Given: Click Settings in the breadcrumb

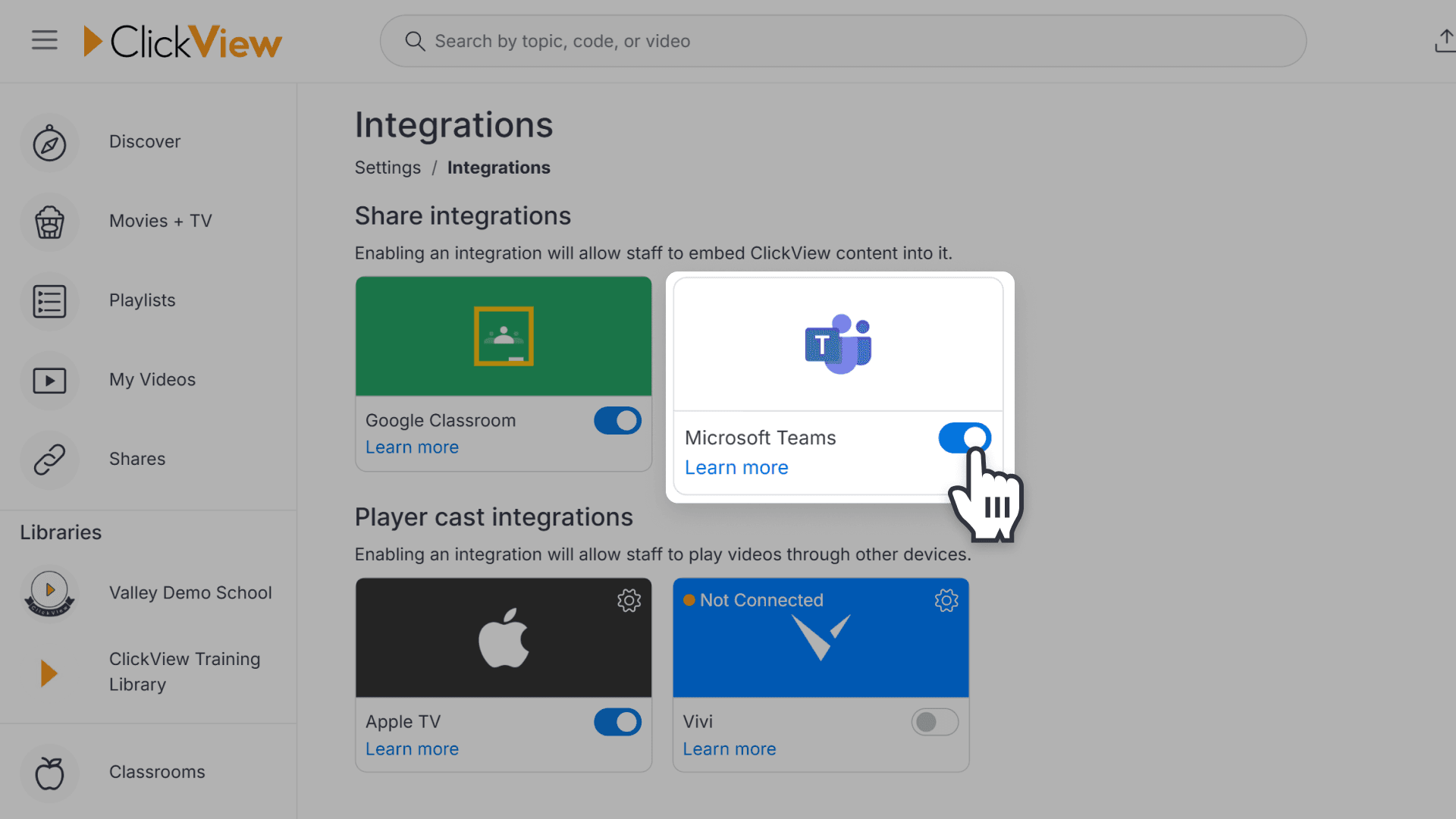Looking at the screenshot, I should point(388,168).
